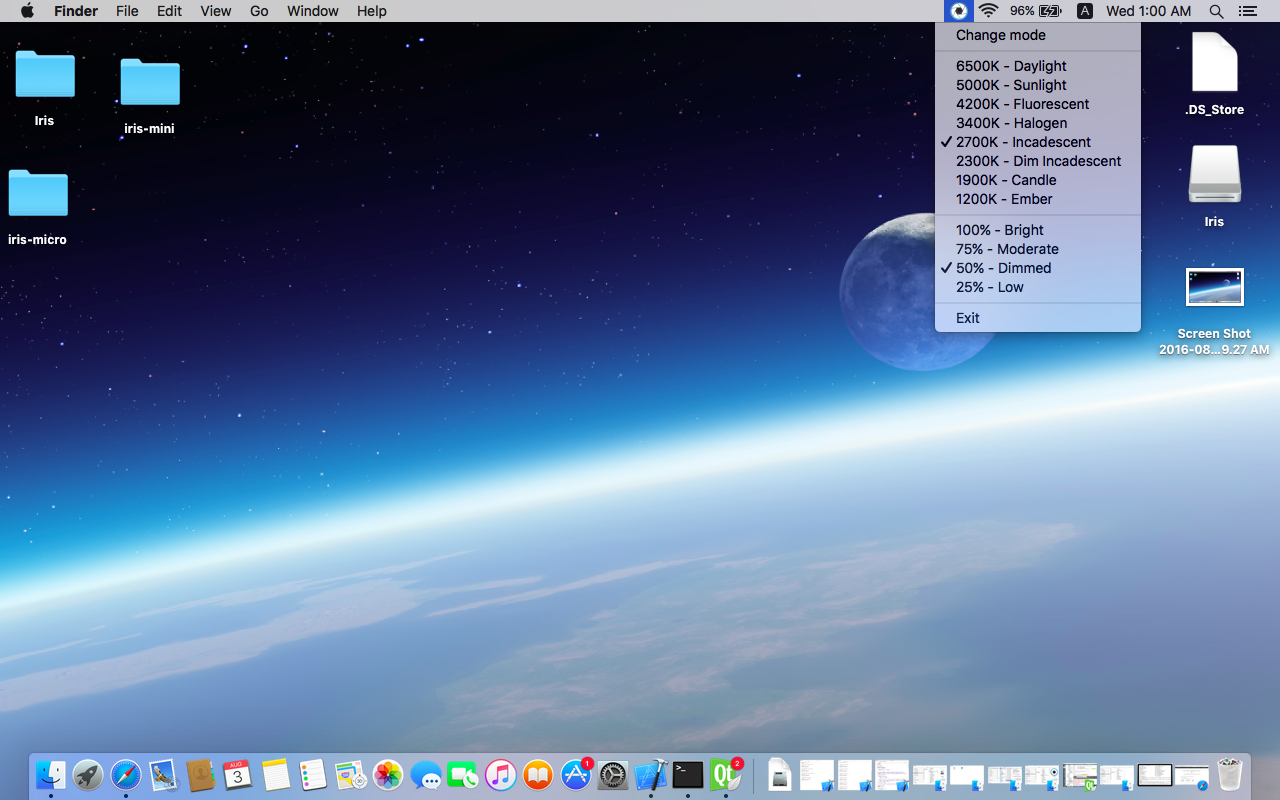This screenshot has height=800, width=1280.
Task: Open Messages speech bubble in Dock
Action: click(x=426, y=775)
